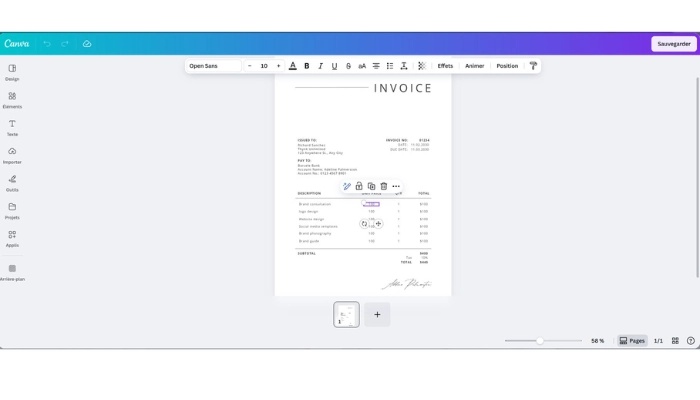Toggle the Pages view button
700x400 pixels.
[x=632, y=341]
